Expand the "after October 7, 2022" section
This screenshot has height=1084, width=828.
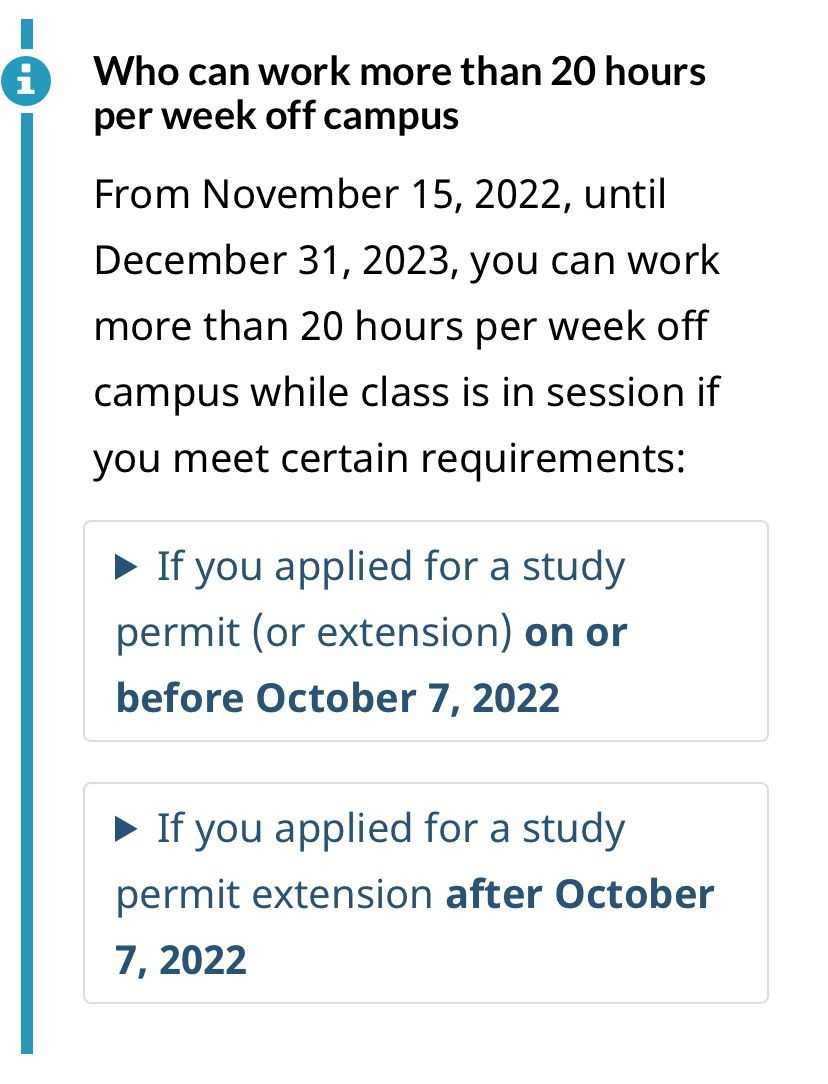(426, 893)
